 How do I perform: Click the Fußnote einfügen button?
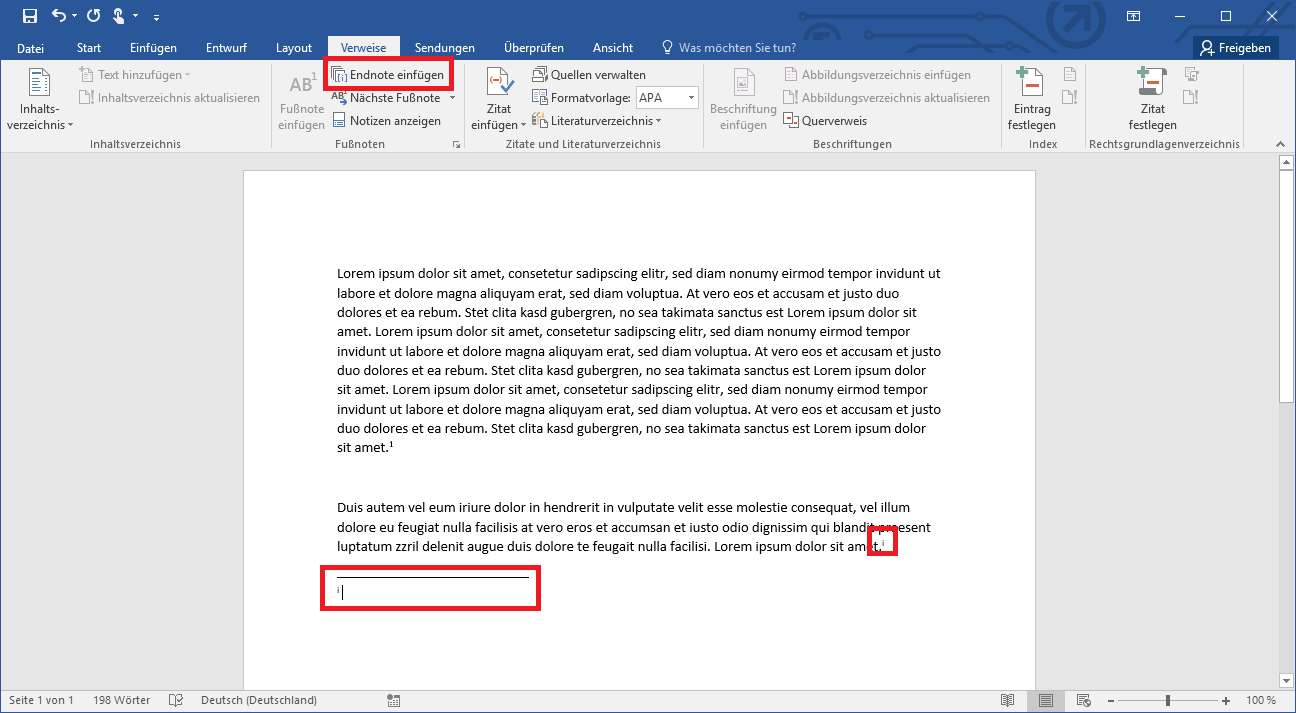point(301,100)
